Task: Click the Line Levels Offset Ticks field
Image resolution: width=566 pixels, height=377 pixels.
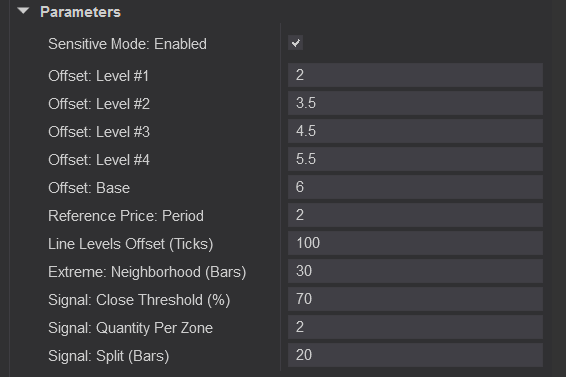Action: [x=415, y=243]
